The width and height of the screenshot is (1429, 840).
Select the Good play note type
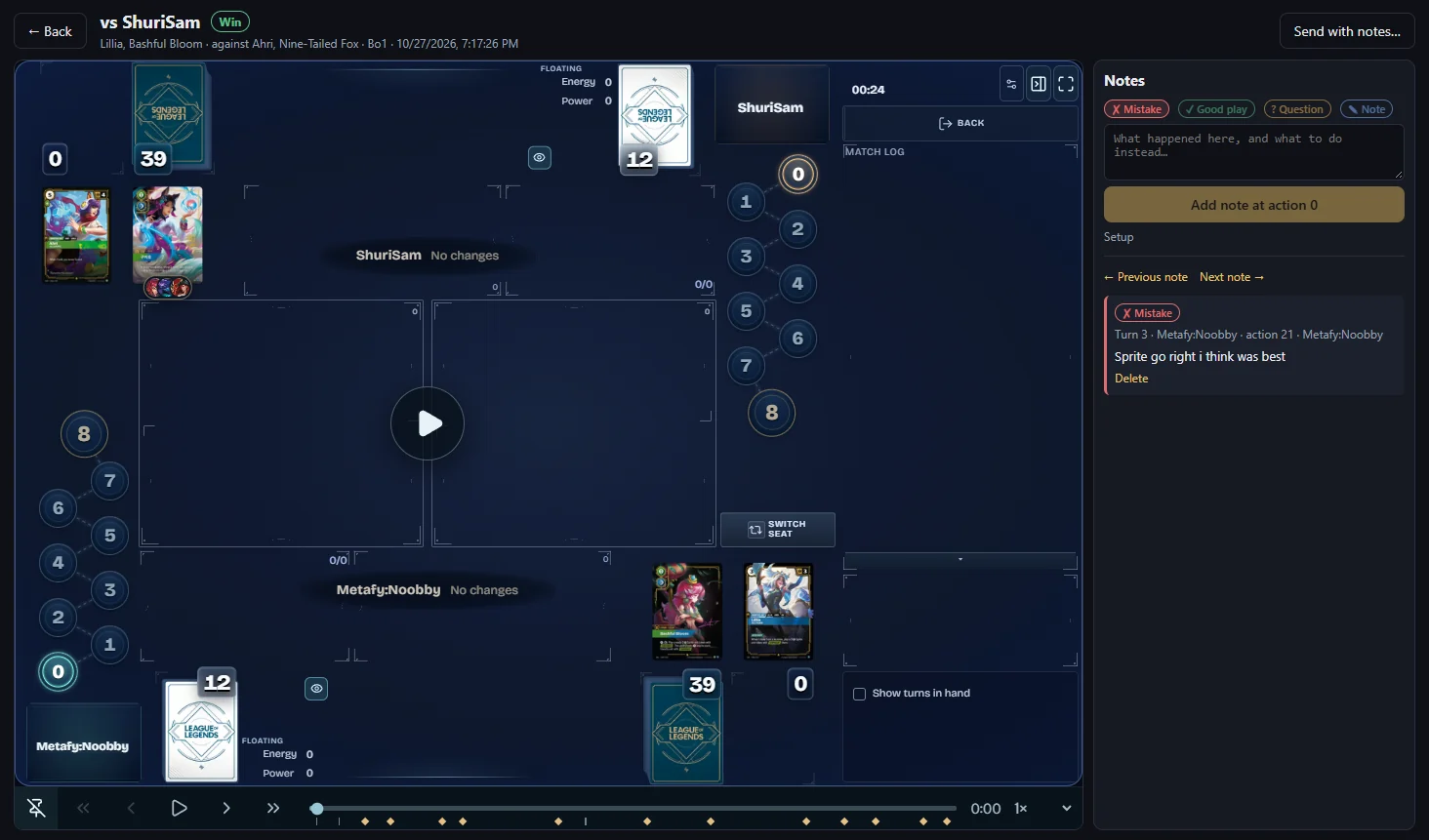pos(1216,109)
